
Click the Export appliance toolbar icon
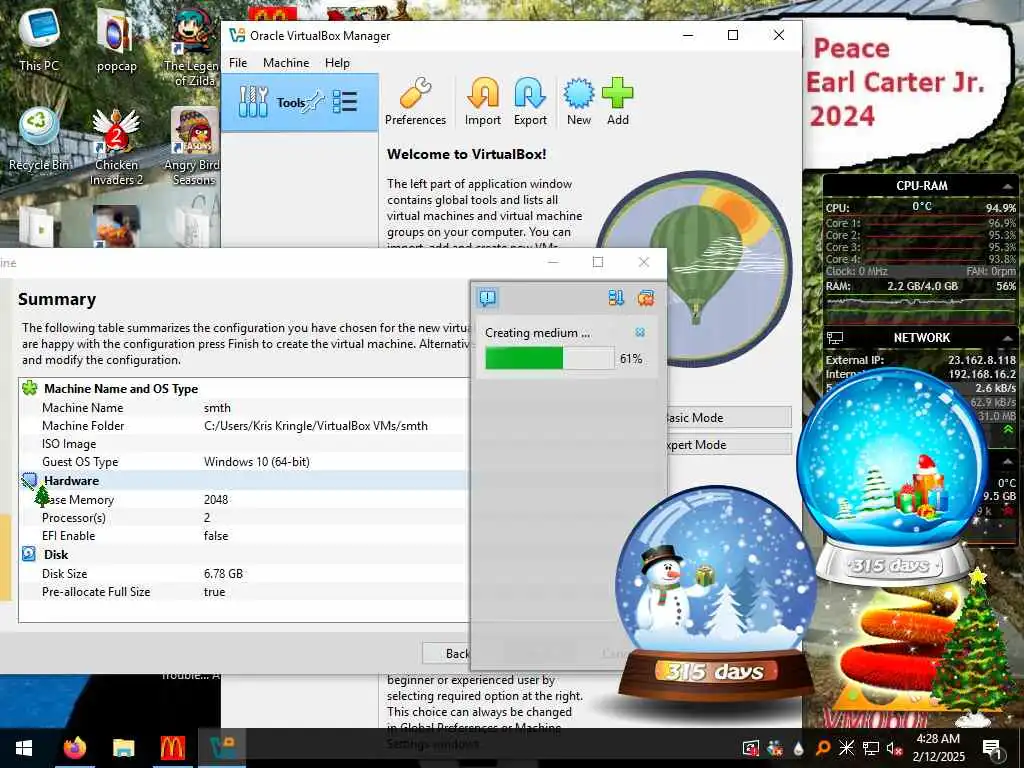coord(530,102)
